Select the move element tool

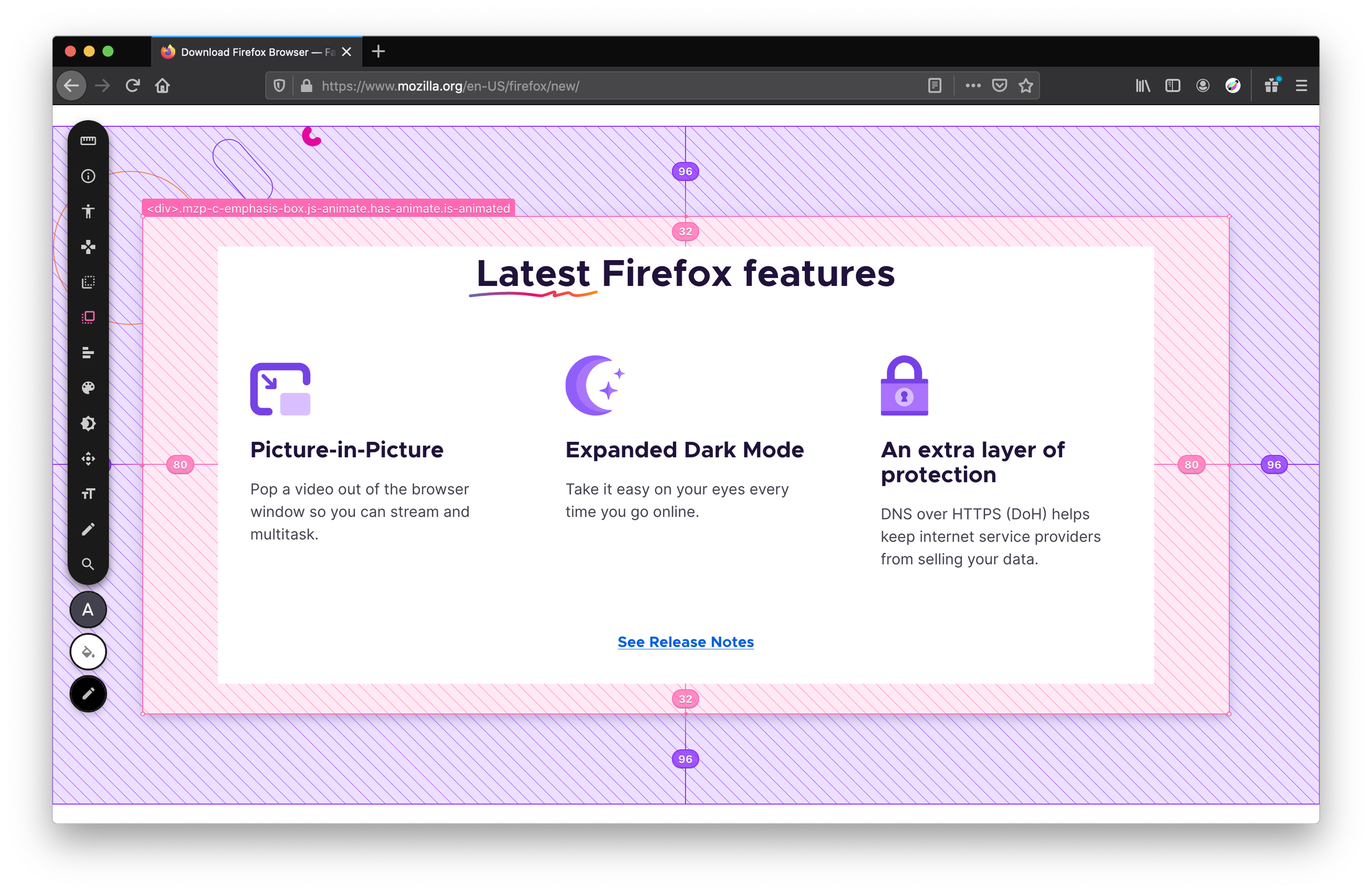(x=88, y=247)
